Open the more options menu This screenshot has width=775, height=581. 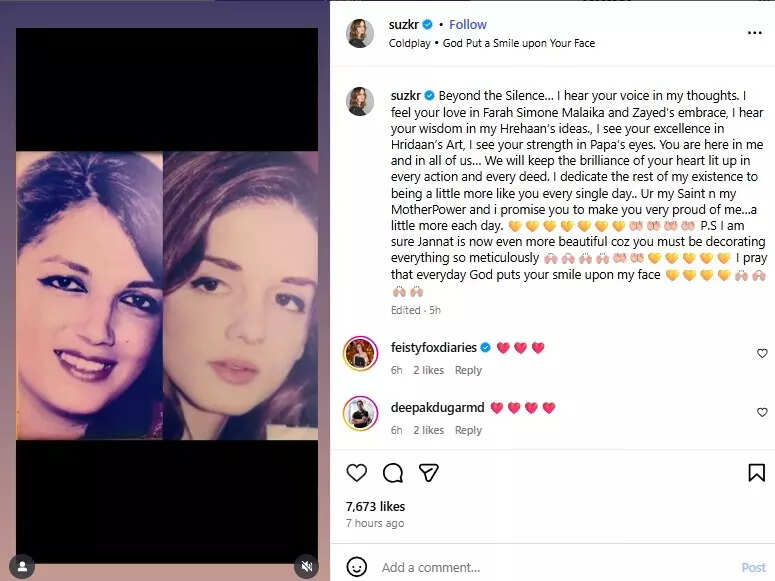pyautogui.click(x=755, y=33)
